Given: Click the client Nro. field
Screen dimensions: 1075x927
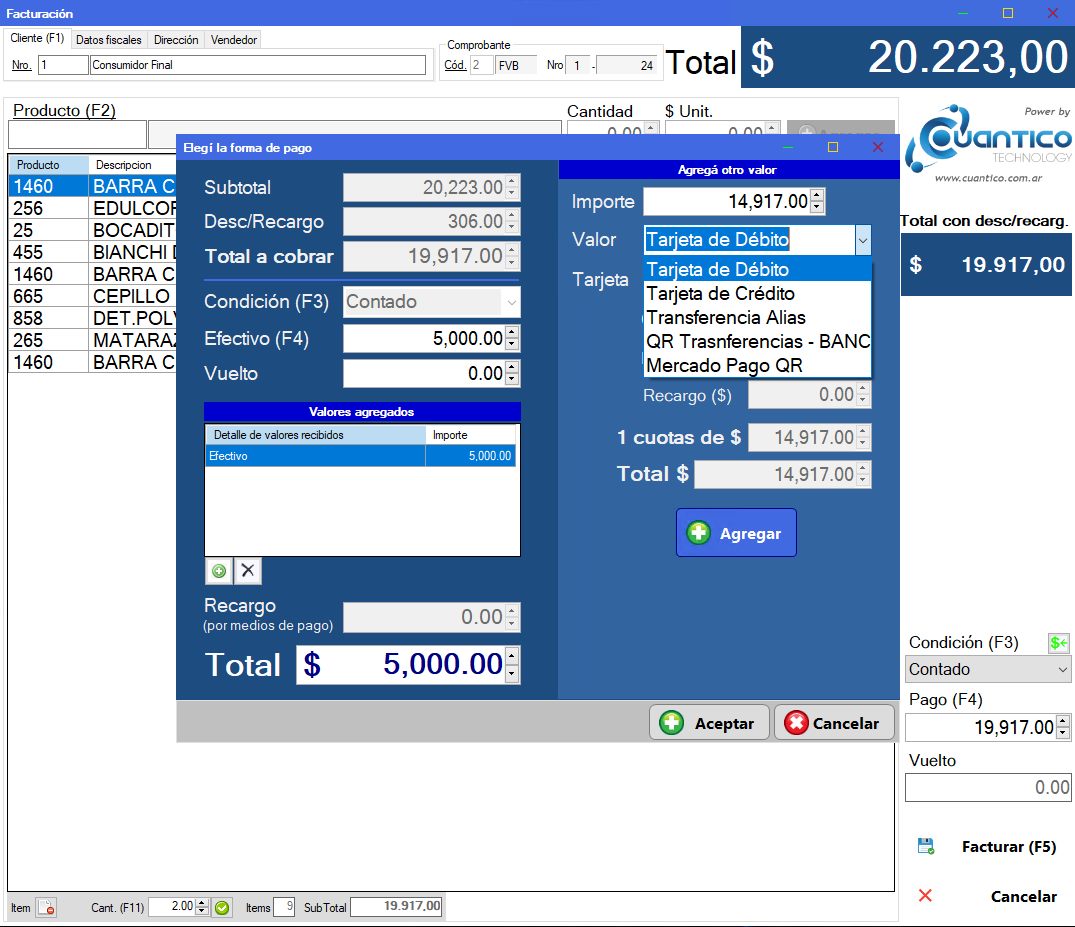Looking at the screenshot, I should 63,65.
